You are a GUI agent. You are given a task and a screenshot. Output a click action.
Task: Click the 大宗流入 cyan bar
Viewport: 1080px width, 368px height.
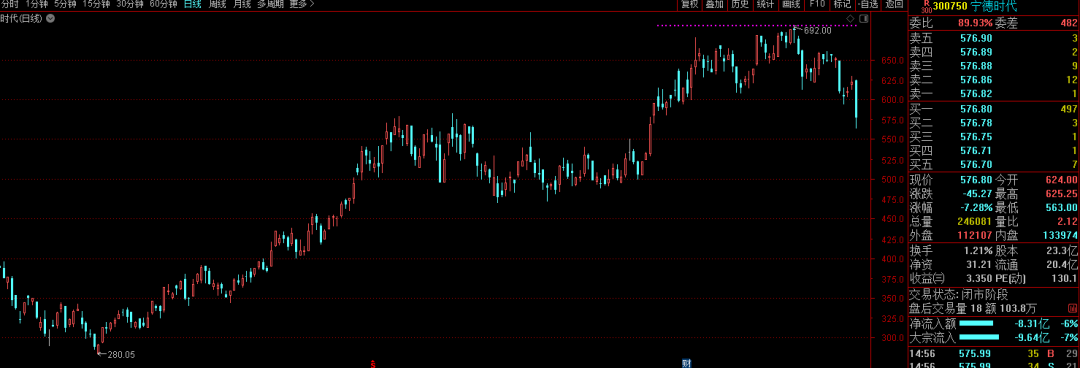click(x=979, y=337)
